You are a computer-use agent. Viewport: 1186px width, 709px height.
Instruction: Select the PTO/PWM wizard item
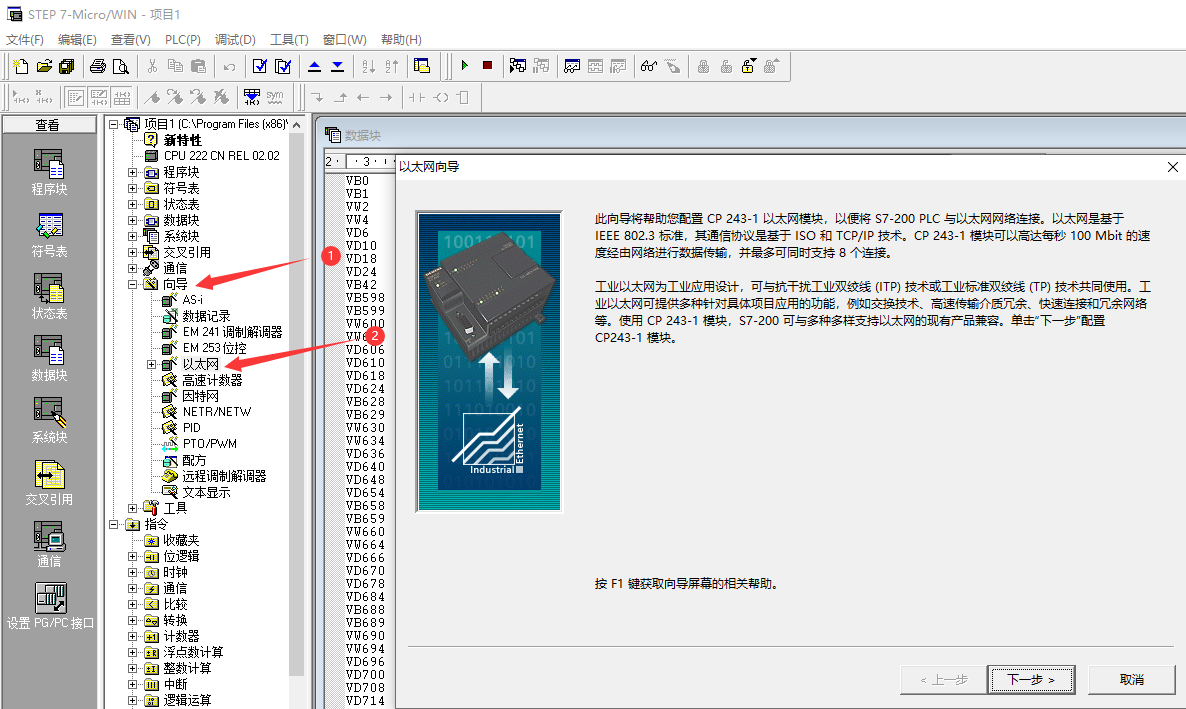coord(210,443)
